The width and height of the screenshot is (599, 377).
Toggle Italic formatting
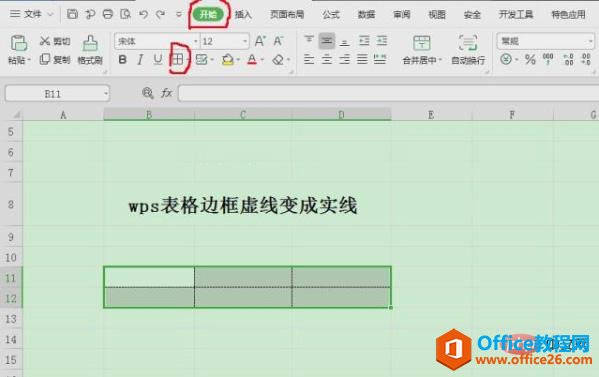pos(140,60)
